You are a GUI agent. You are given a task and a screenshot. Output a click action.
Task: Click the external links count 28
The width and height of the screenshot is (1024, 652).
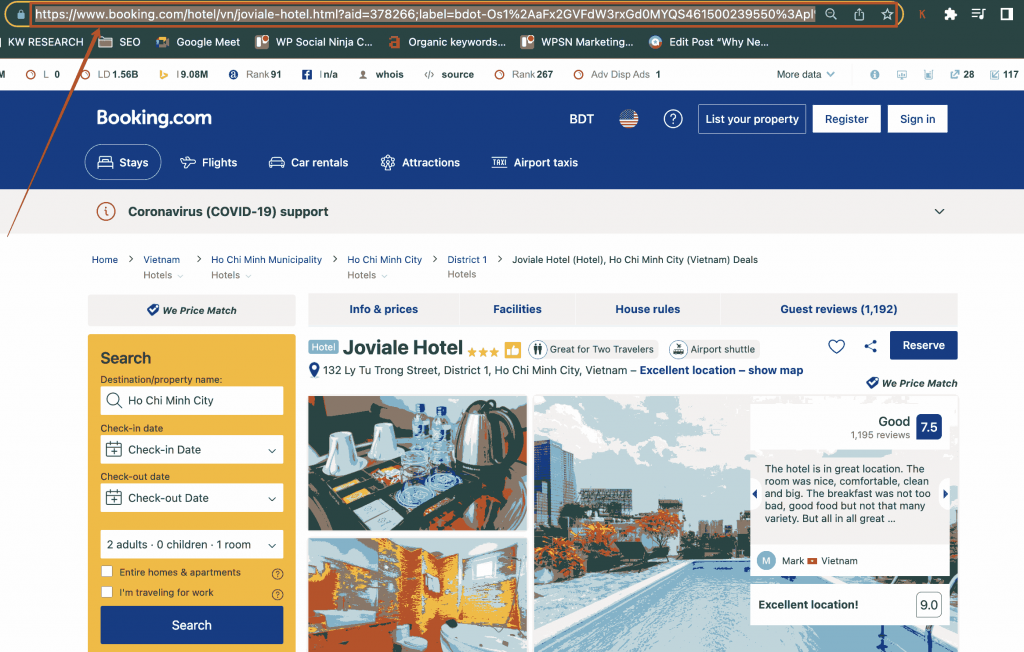coord(962,74)
